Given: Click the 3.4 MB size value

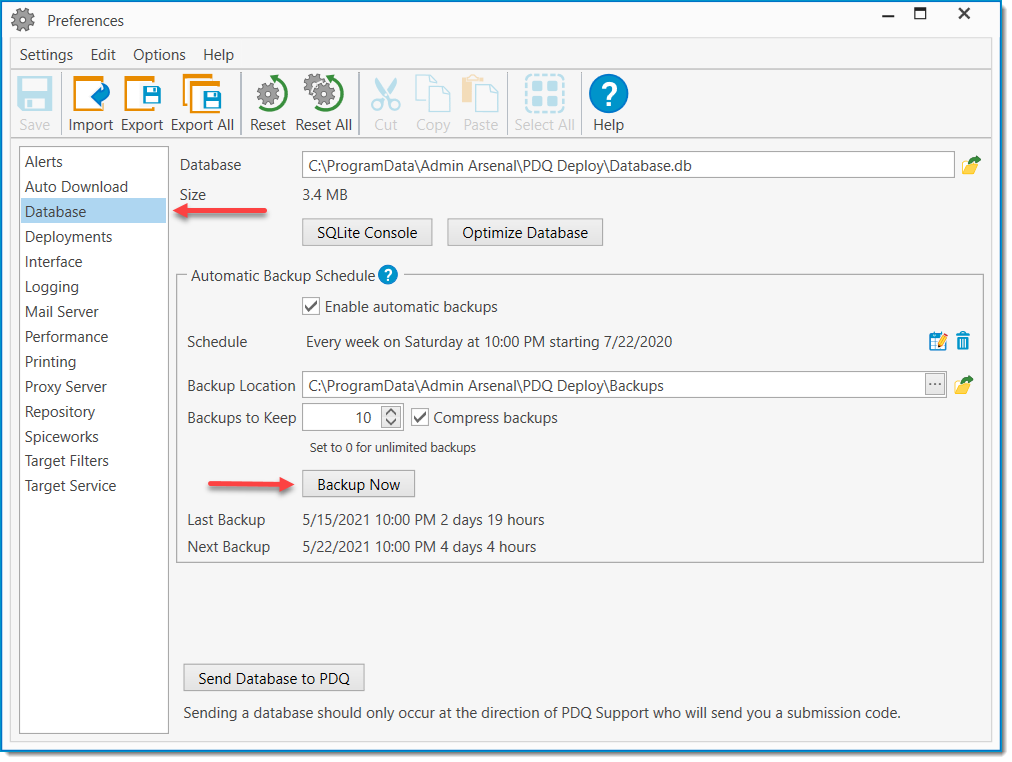Looking at the screenshot, I should 325,194.
